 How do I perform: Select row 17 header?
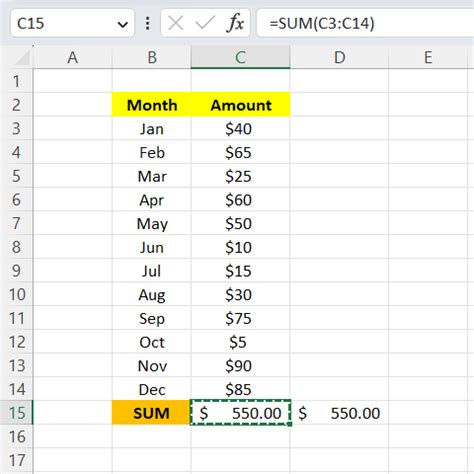pos(17,460)
